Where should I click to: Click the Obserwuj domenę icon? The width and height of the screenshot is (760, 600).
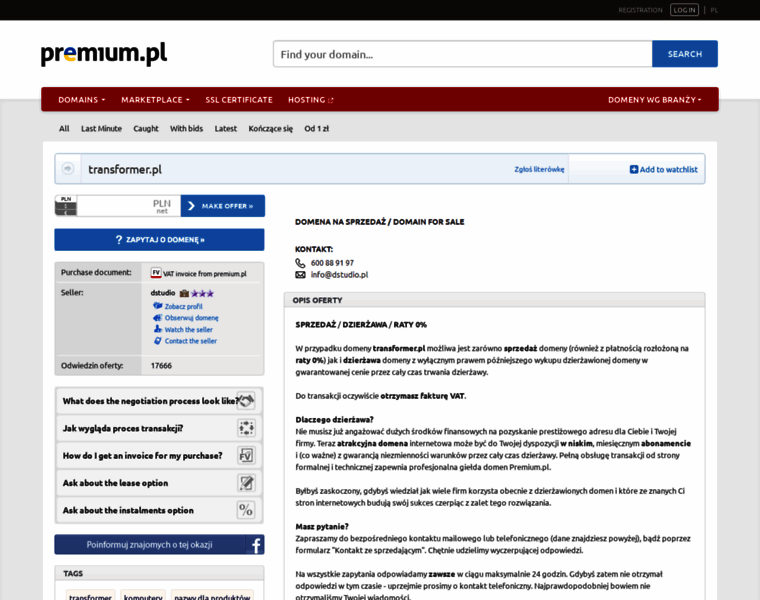[158, 317]
